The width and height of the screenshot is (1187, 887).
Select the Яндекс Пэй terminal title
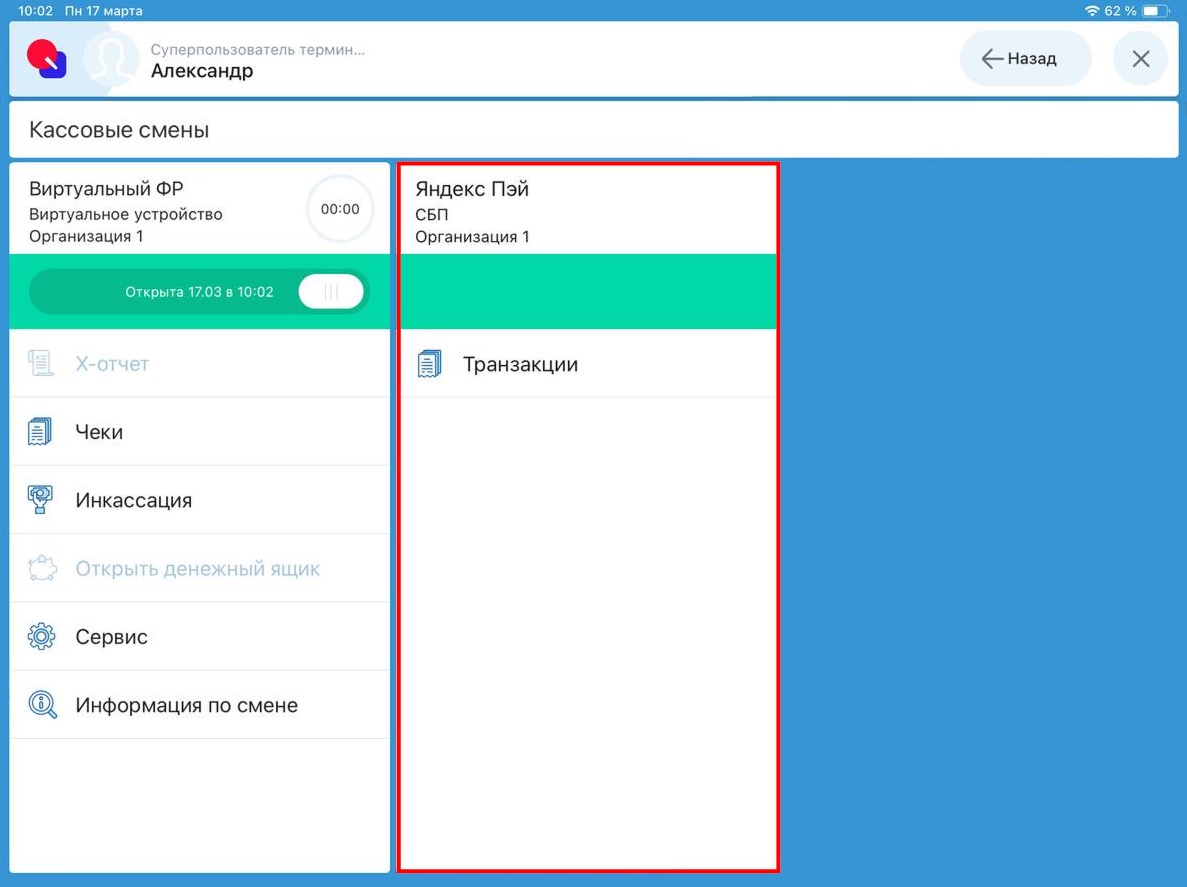(x=472, y=189)
